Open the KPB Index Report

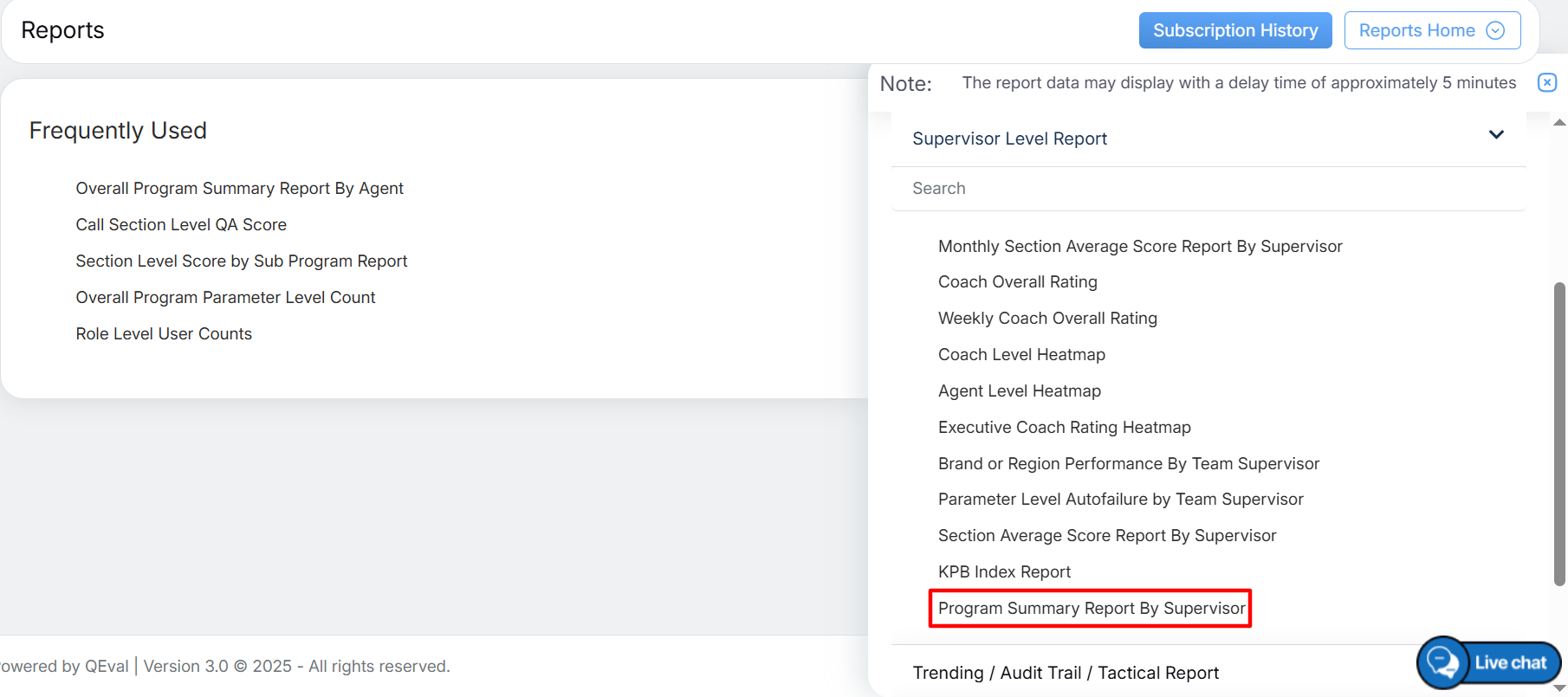click(x=1004, y=572)
